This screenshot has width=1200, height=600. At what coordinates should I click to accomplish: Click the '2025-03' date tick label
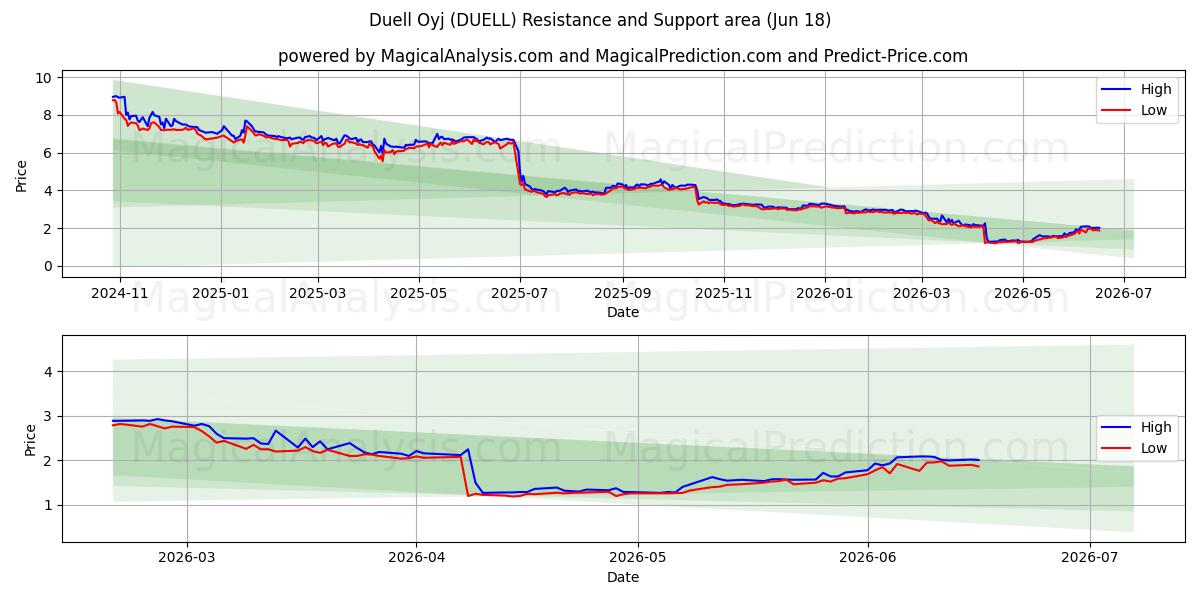(x=318, y=293)
